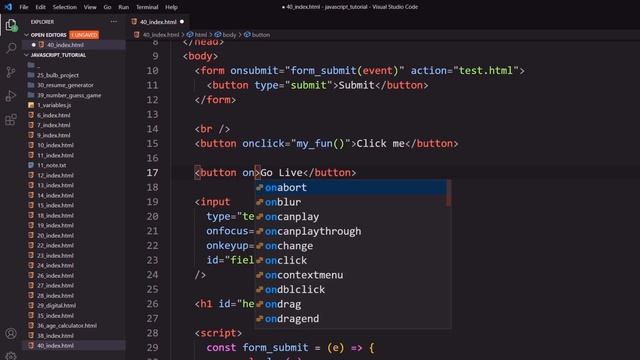Open the Accounts menu icon
640x360 pixels.
pos(11,333)
